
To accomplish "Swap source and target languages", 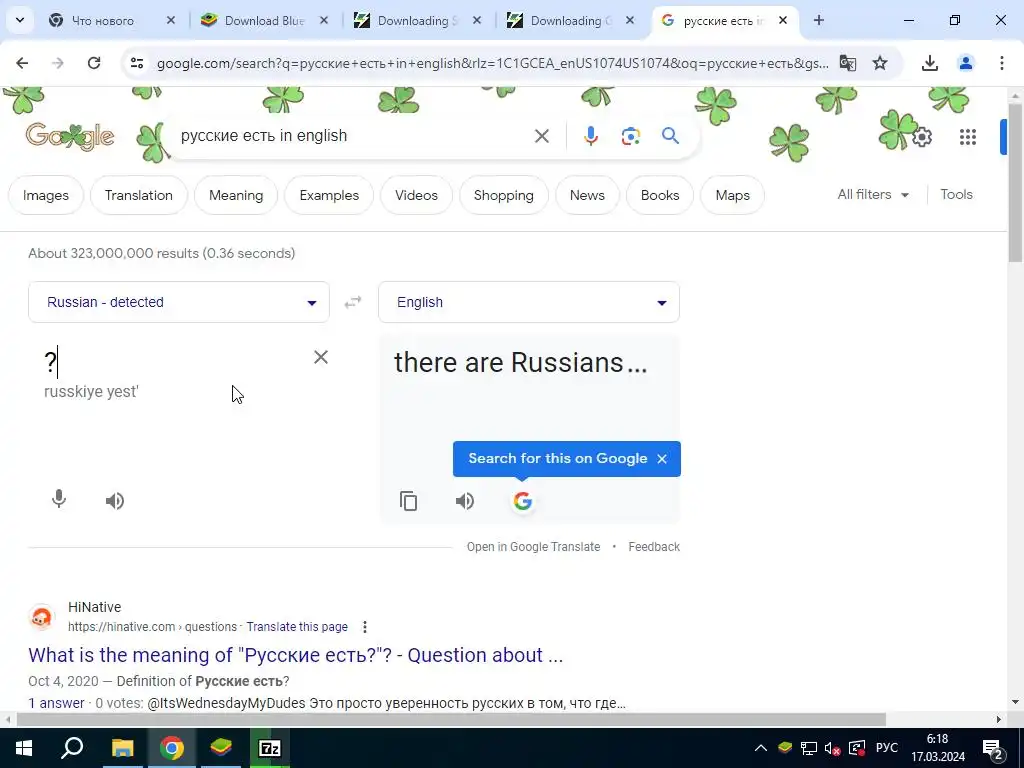I will (353, 302).
